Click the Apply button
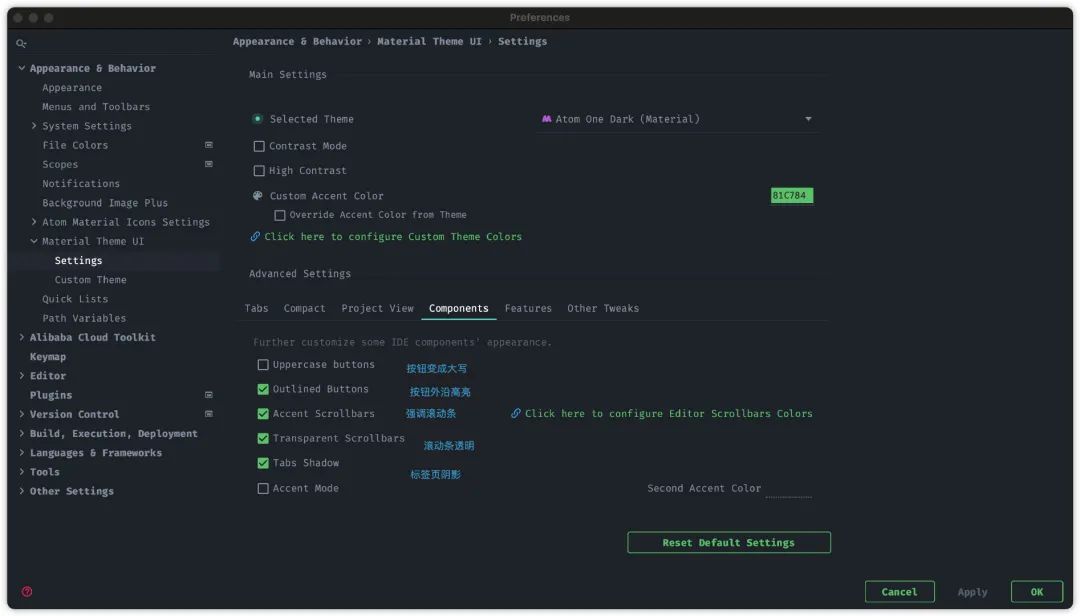This screenshot has height=616, width=1080. click(973, 592)
